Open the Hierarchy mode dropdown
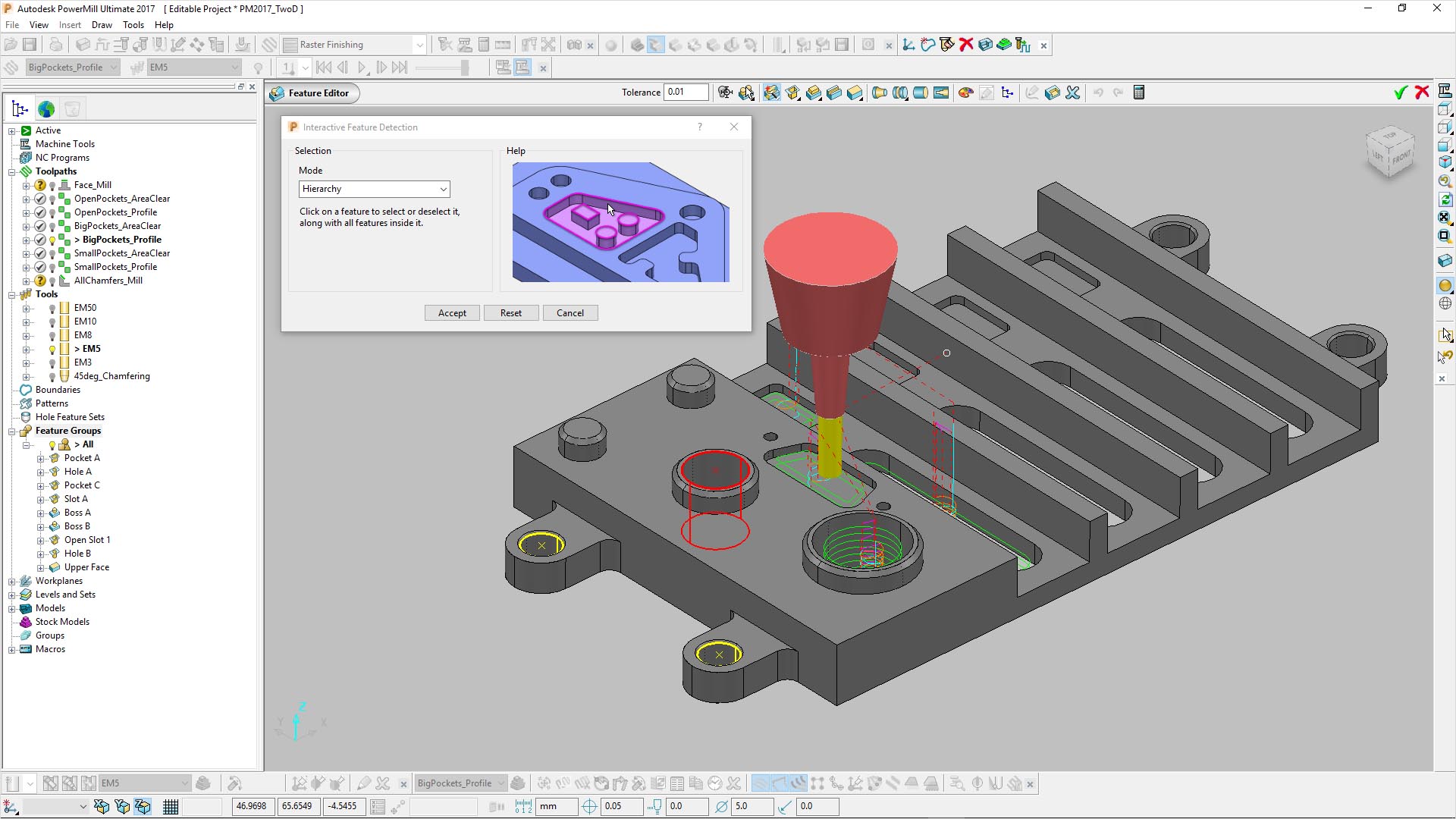The width and height of the screenshot is (1456, 819). point(375,189)
